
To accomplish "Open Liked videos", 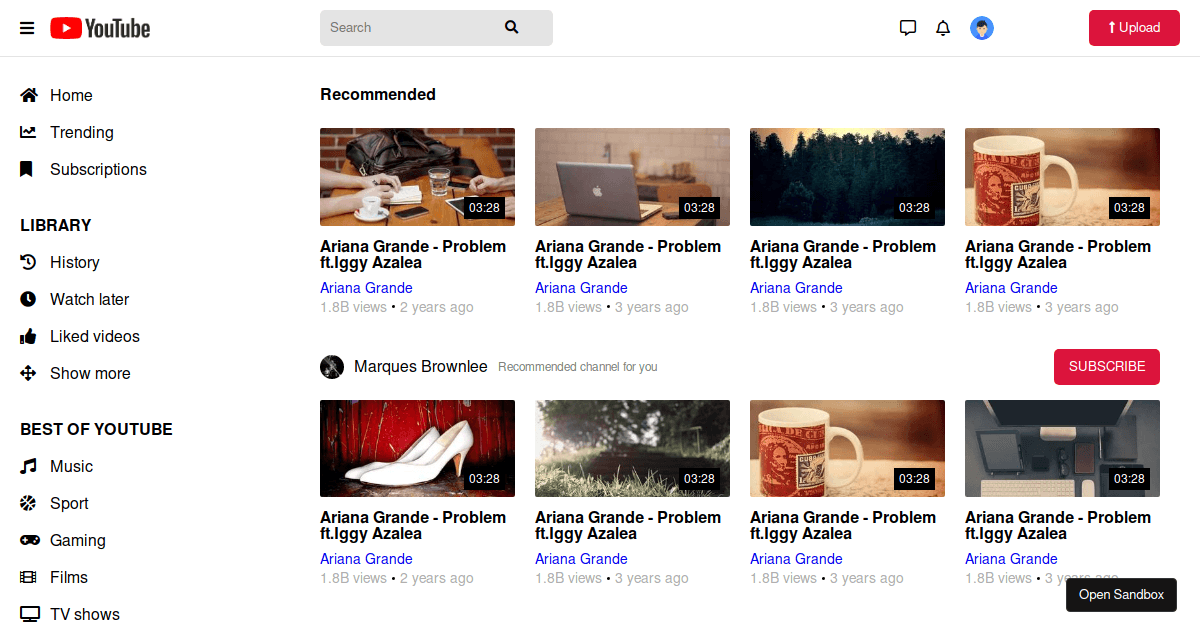I will click(28, 336).
